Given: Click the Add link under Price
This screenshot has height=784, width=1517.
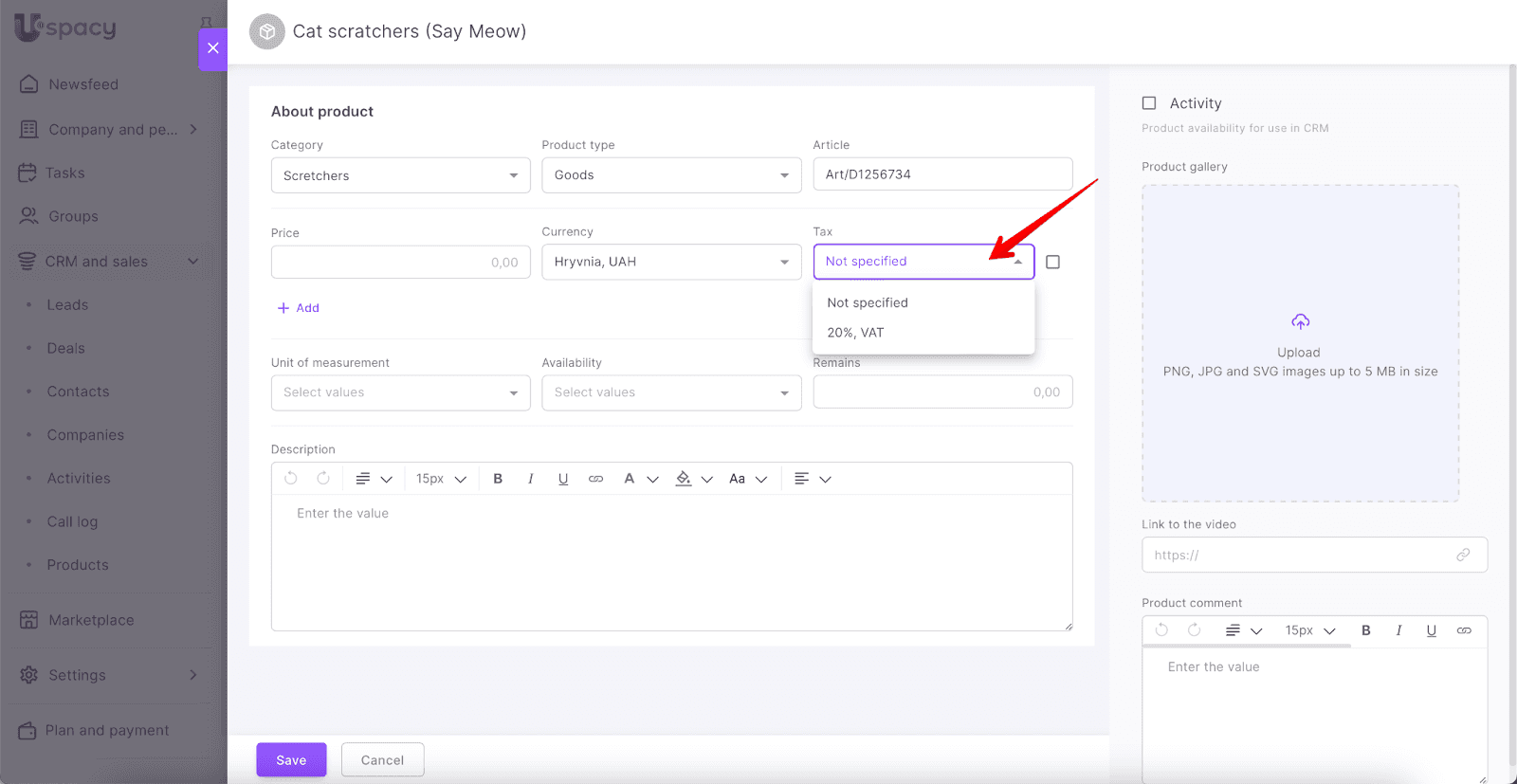Looking at the screenshot, I should pyautogui.click(x=299, y=308).
